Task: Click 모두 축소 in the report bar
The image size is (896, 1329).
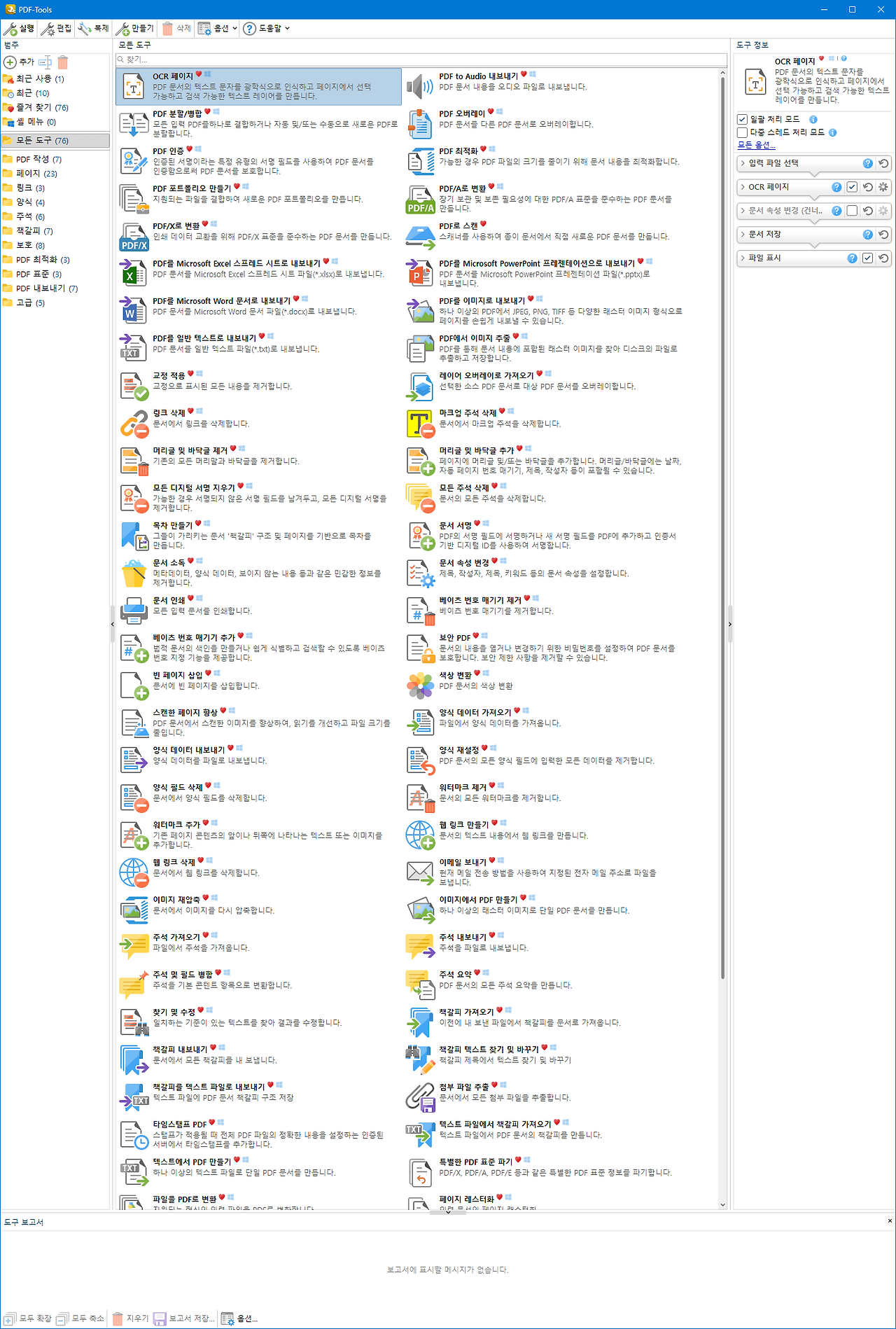Action: (80, 1318)
